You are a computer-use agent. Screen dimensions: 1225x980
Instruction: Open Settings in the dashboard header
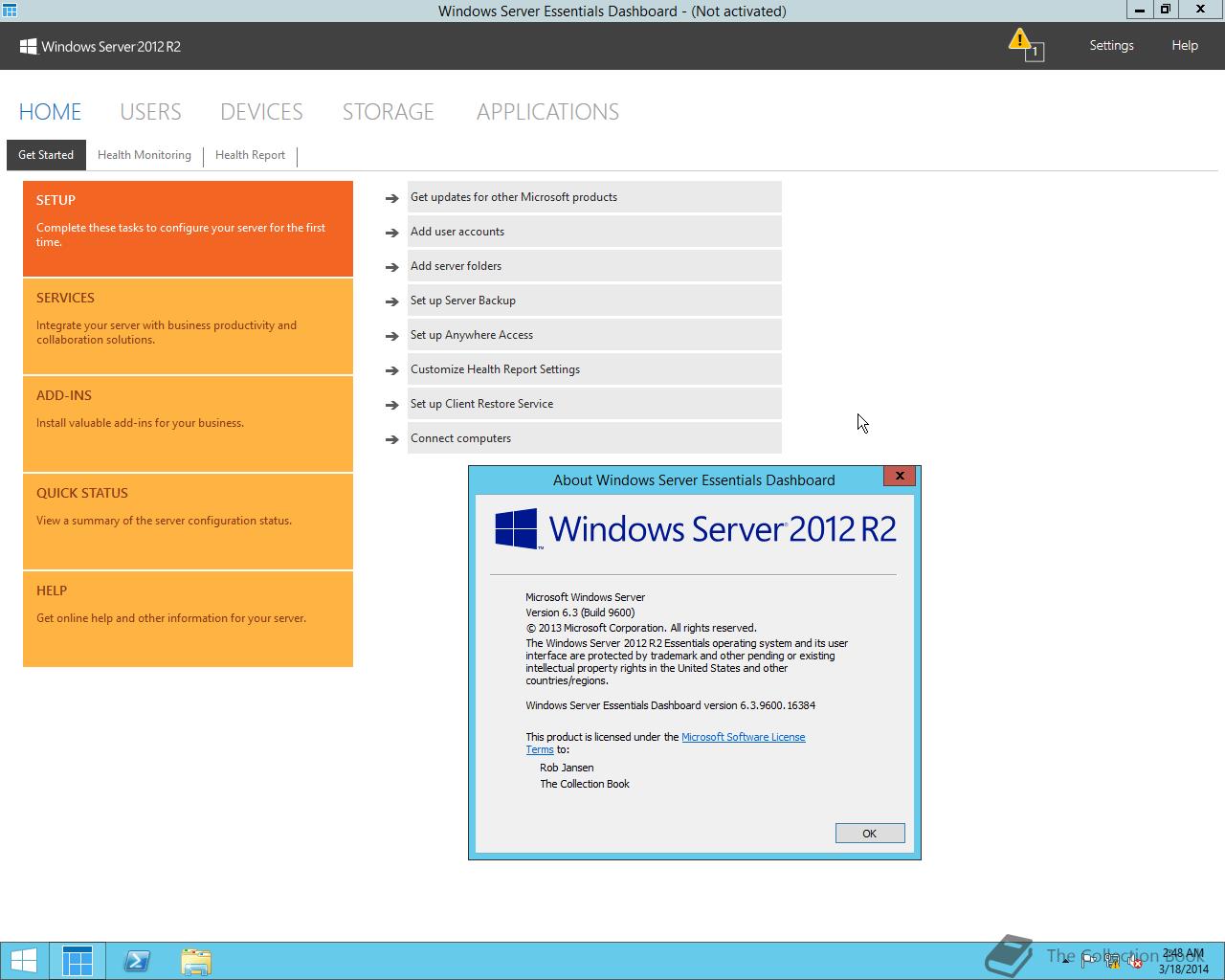[1111, 45]
